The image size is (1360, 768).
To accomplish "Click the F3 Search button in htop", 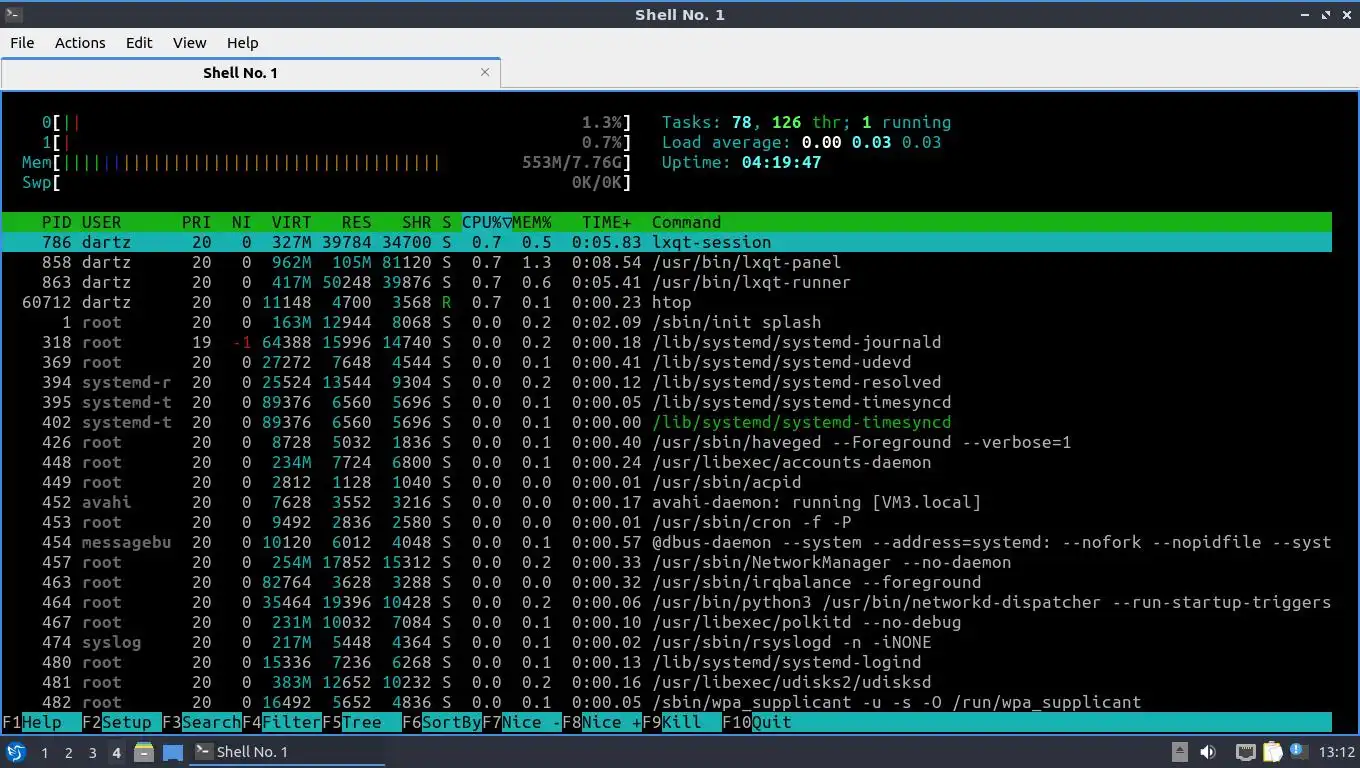I will point(201,722).
